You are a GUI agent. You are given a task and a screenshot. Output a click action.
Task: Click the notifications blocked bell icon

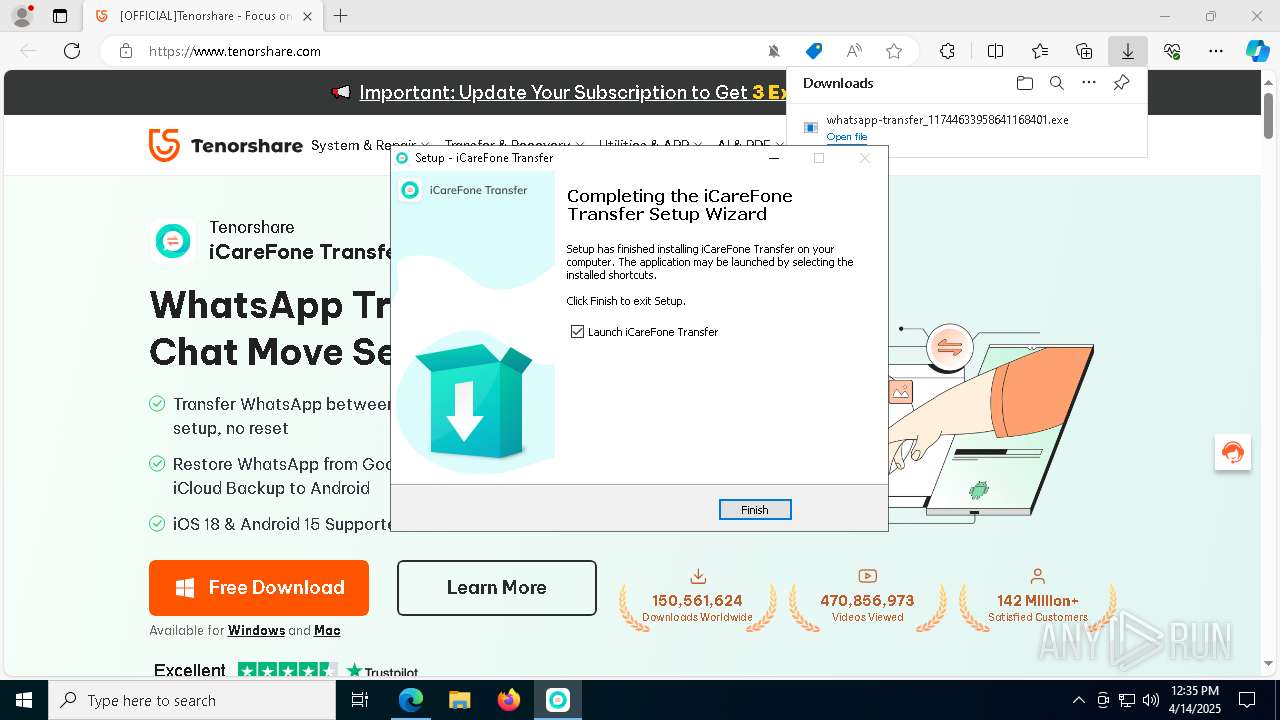(x=773, y=51)
